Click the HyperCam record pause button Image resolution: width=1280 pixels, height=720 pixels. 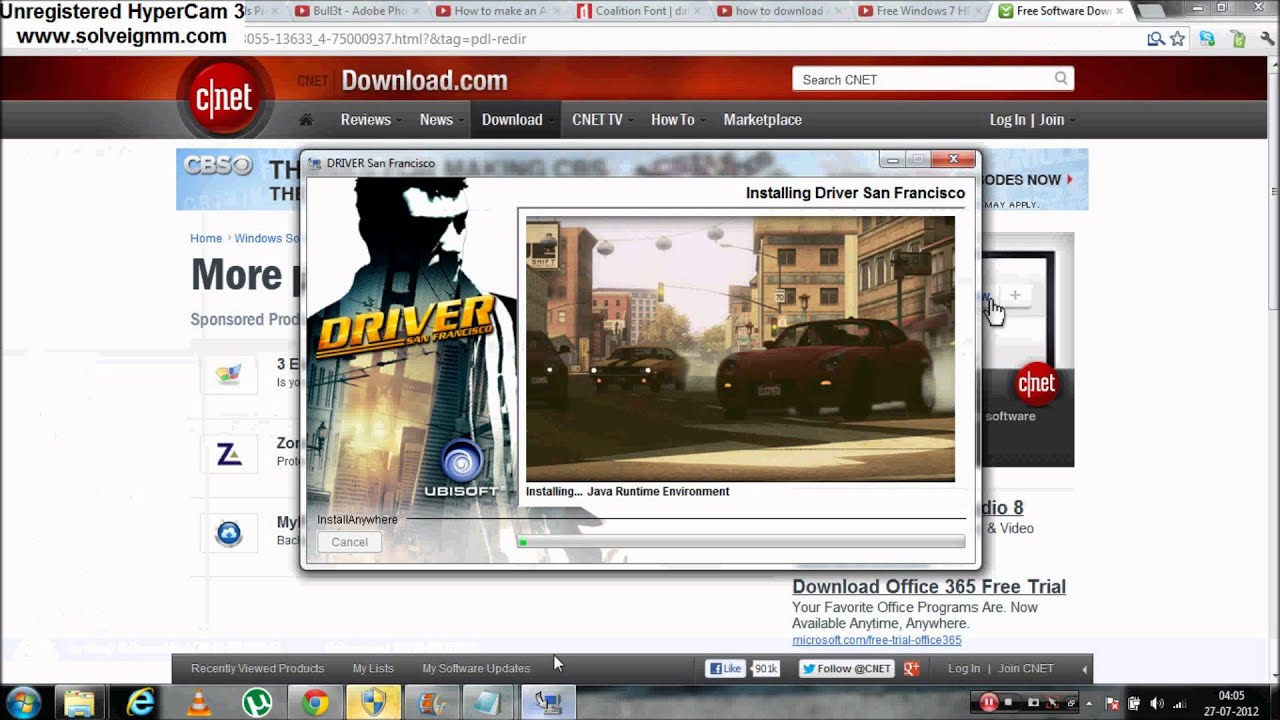coord(988,702)
